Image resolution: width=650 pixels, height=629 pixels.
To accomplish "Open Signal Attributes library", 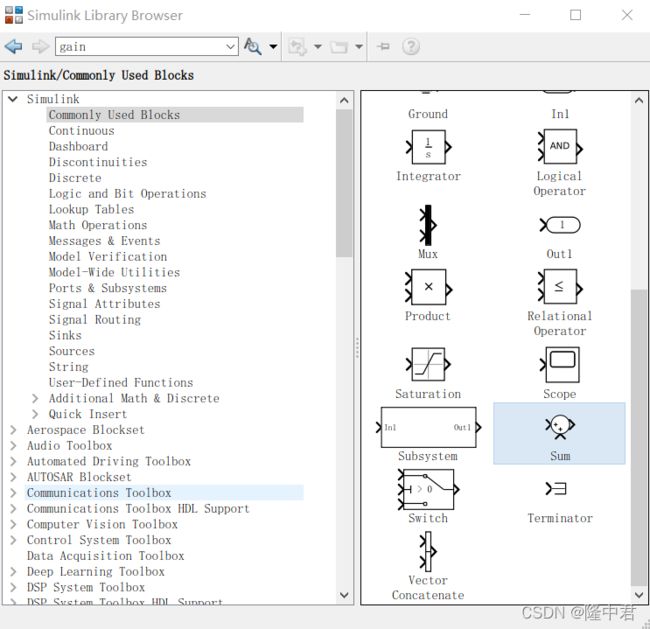I will click(x=104, y=304).
